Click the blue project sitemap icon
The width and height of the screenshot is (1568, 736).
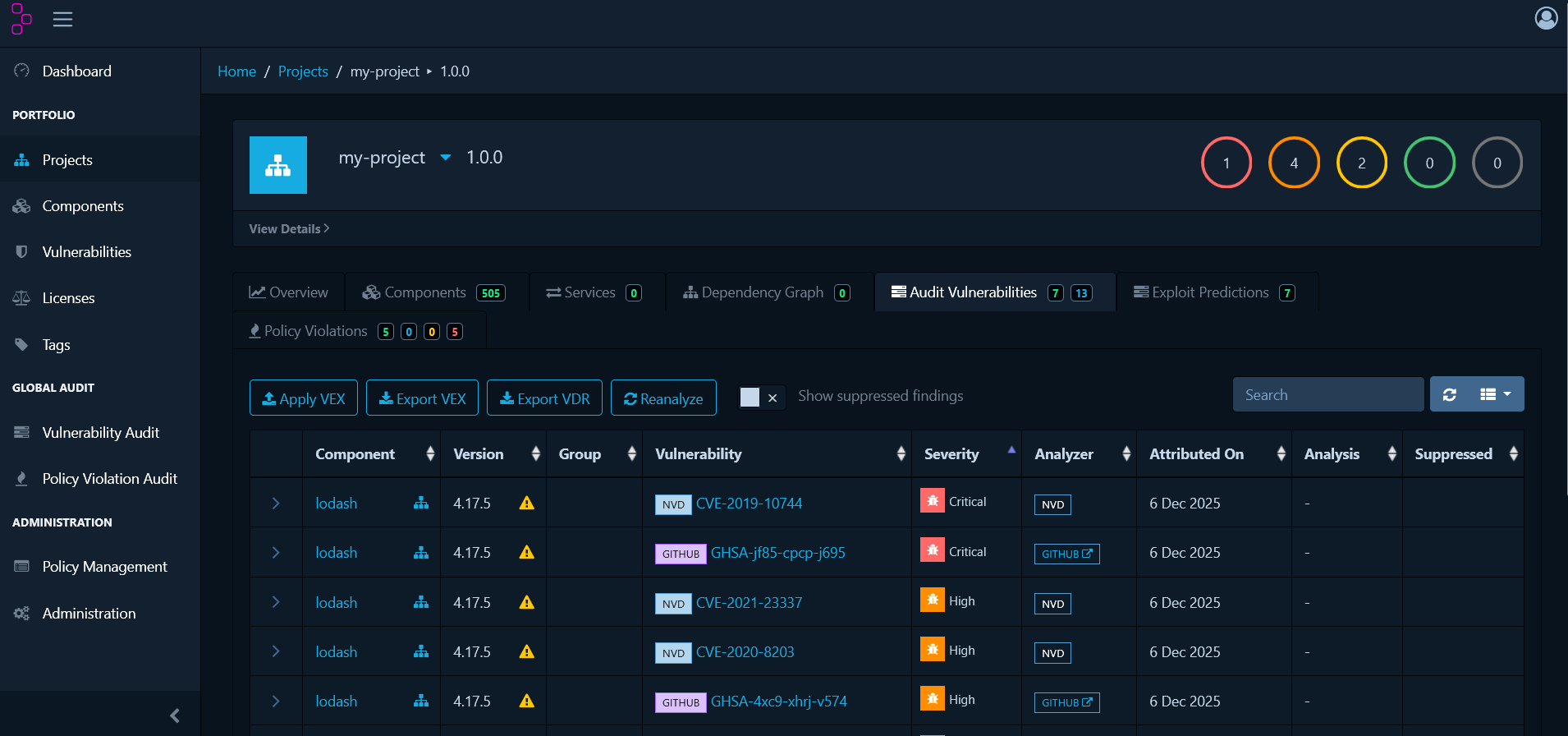278,165
